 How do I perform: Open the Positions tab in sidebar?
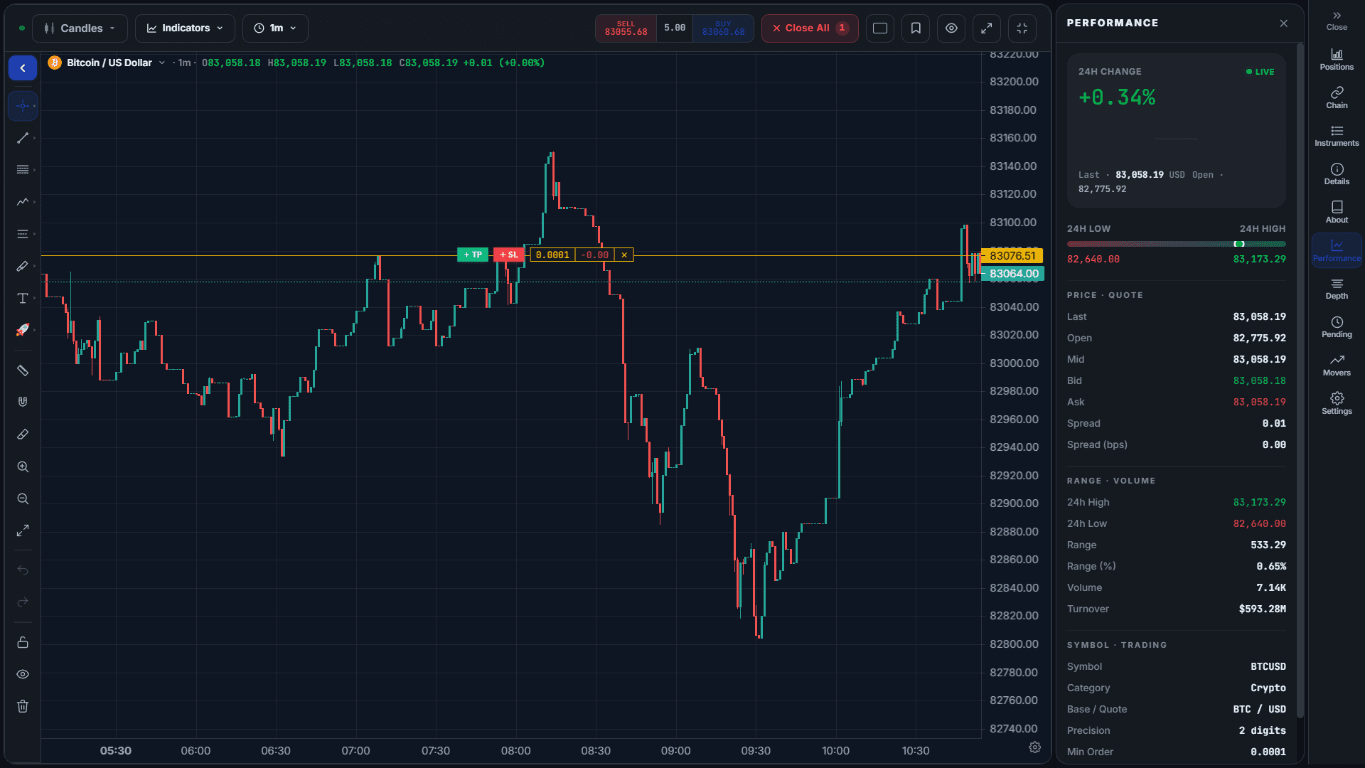[1337, 59]
